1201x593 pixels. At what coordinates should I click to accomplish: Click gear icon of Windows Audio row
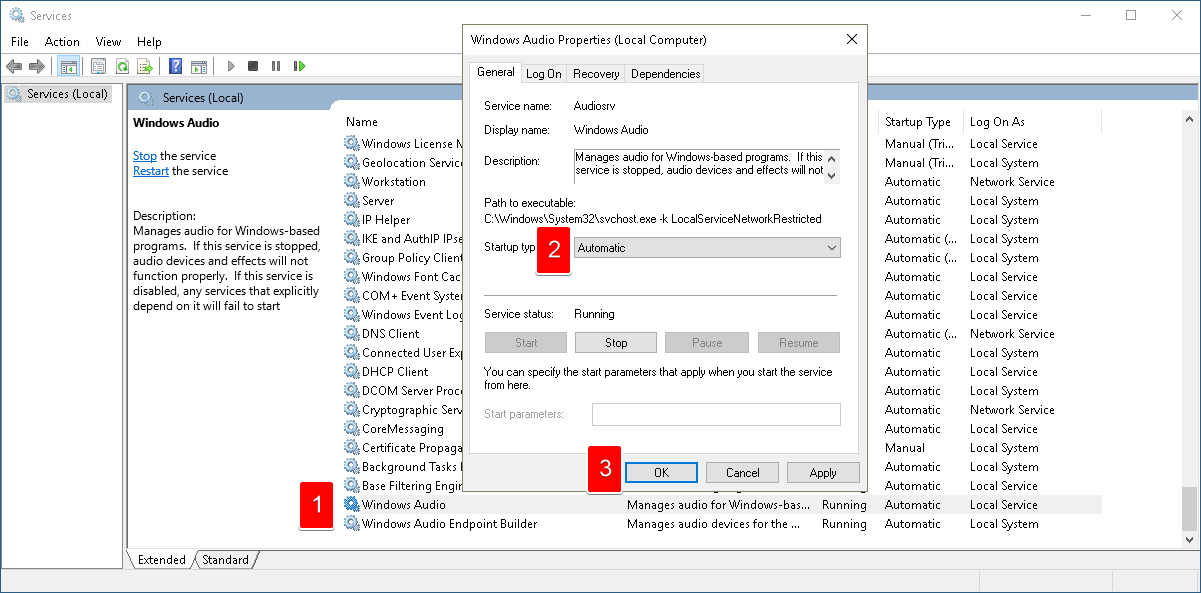tap(351, 505)
